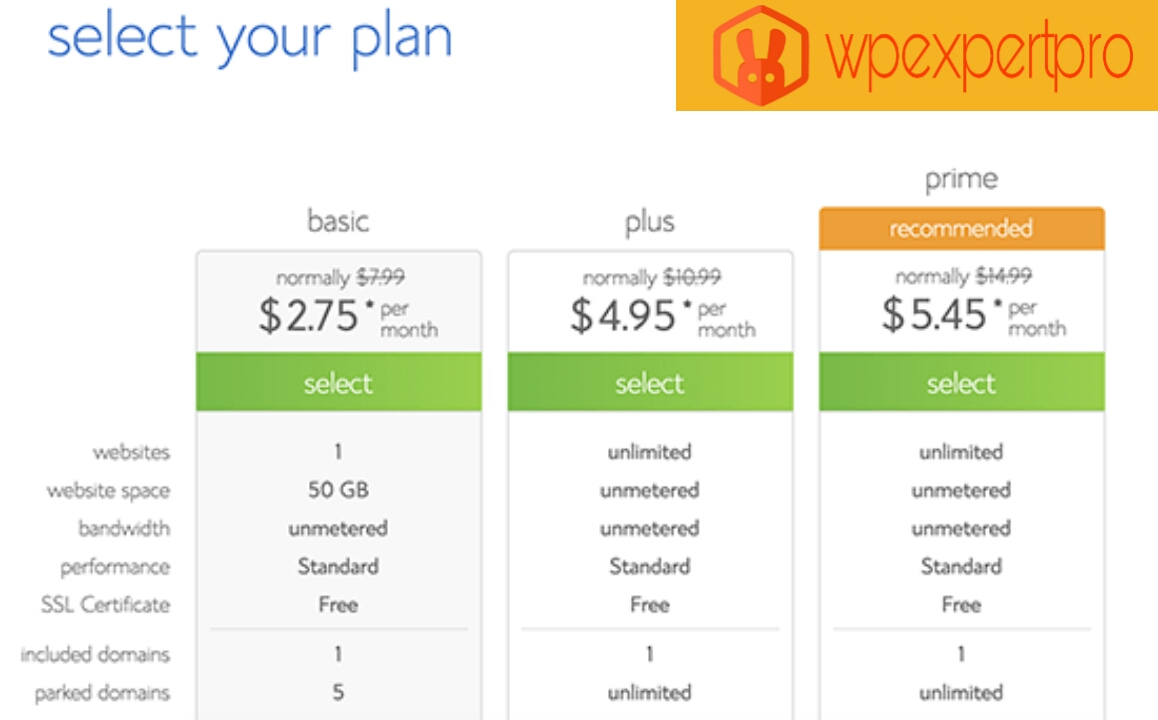Click the normally $14.99 struck-through price

pyautogui.click(x=964, y=276)
